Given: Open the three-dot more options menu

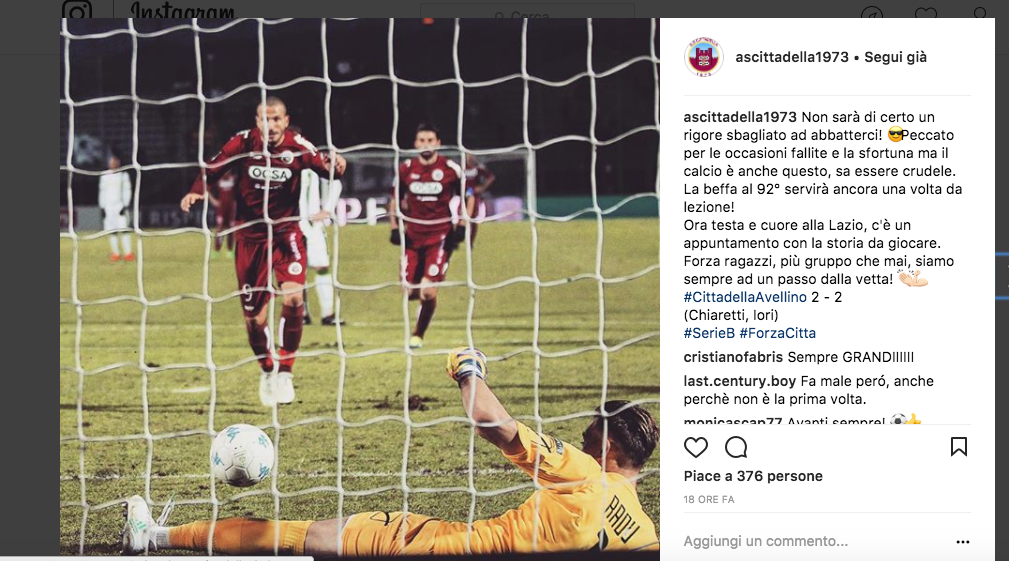Looking at the screenshot, I should (x=963, y=542).
